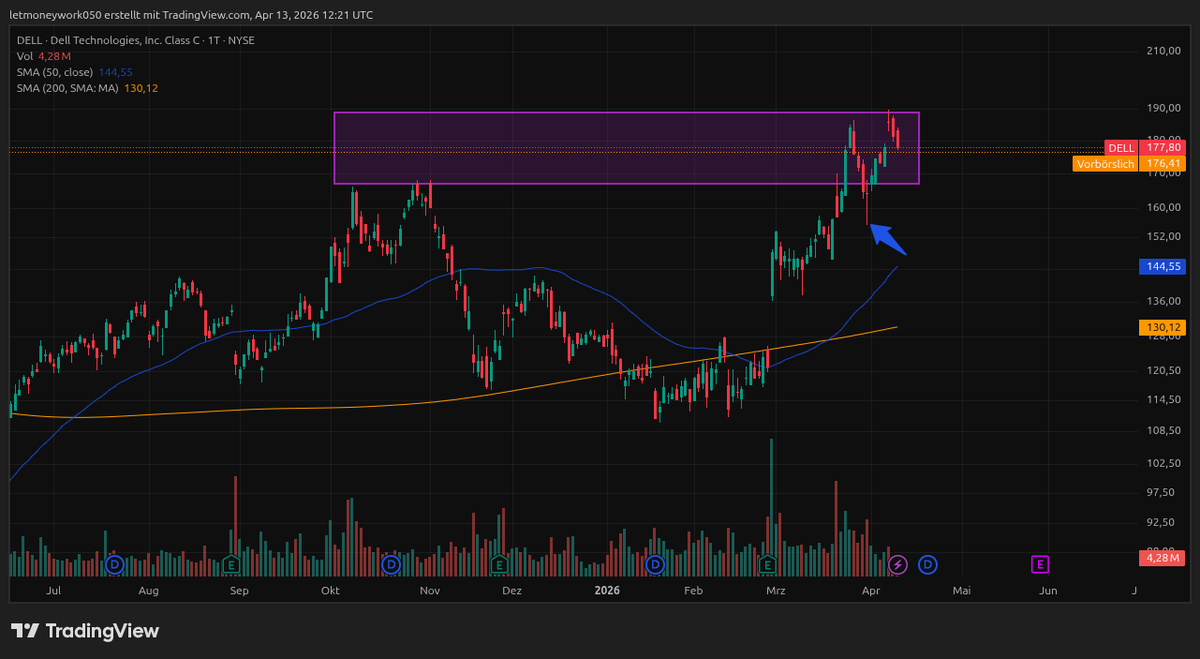Select the red volume axis label 4,28 M
Image resolution: width=1200 pixels, height=659 pixels.
pos(1163,557)
